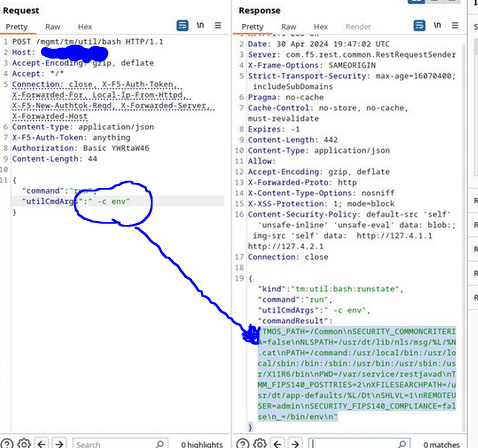Toggle the word-wrap icon in Response panel
The height and width of the screenshot is (448, 478).
(419, 26)
